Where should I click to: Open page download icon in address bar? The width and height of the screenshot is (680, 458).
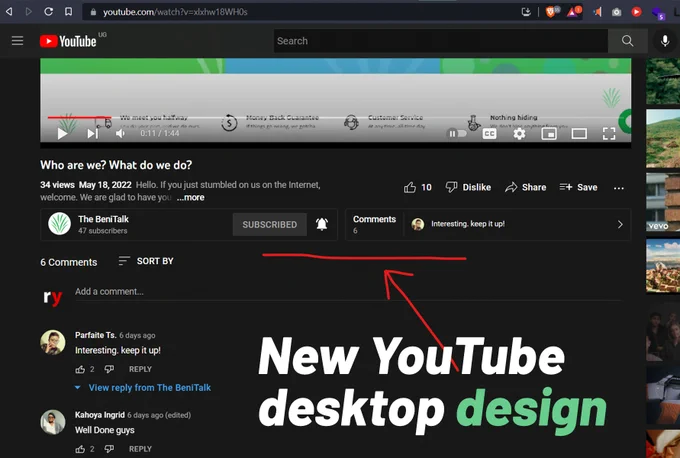[526, 12]
